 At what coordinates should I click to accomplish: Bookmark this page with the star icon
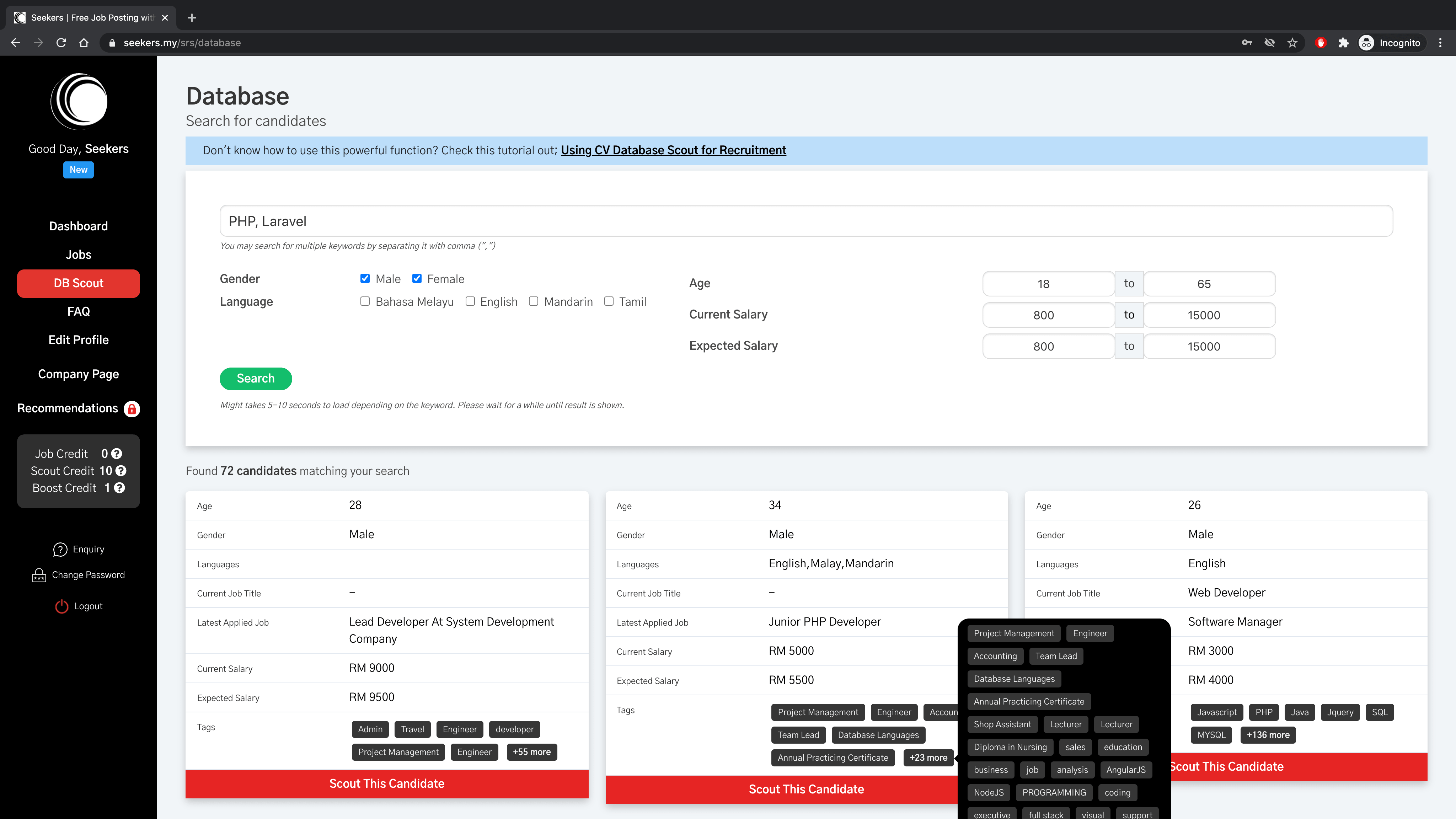[1292, 43]
